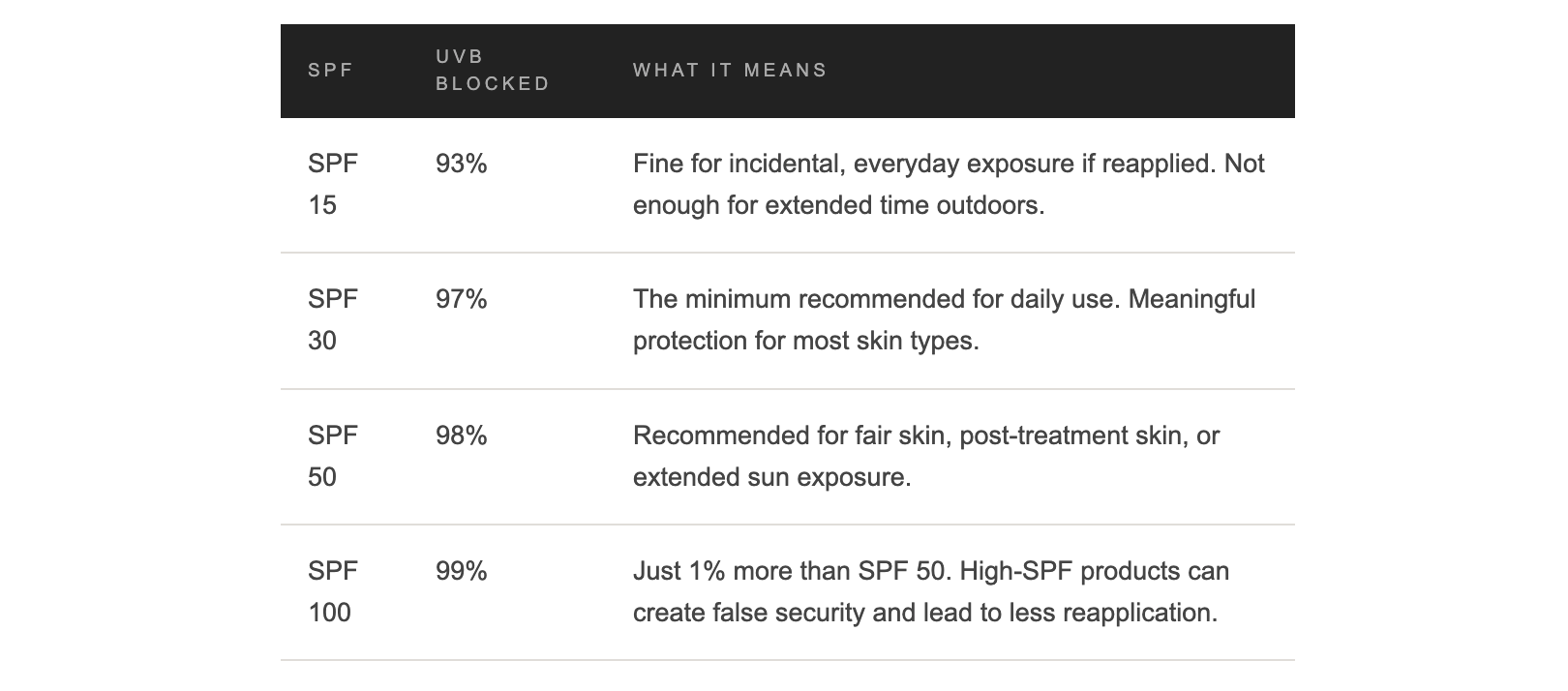
Task: Click the 'minimum recommended for daily use' description
Action: pos(945,320)
